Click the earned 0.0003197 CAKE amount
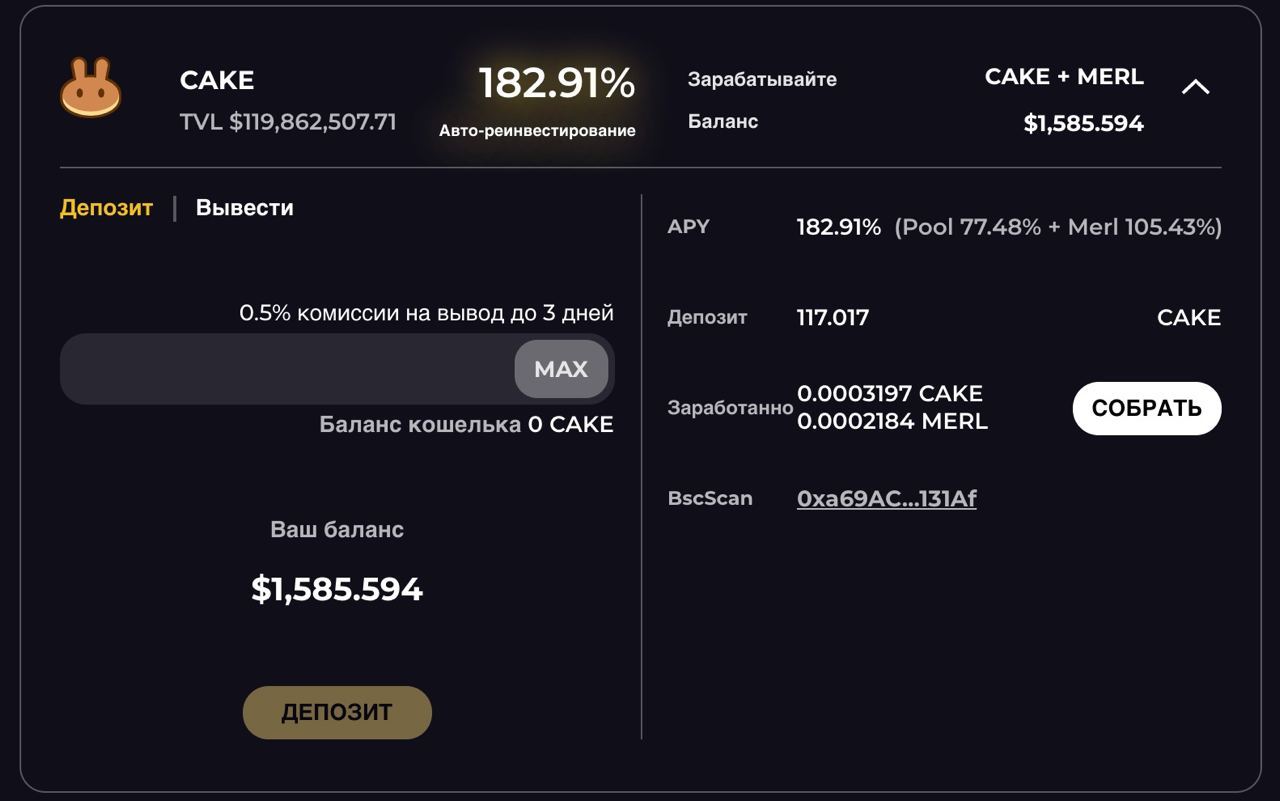The width and height of the screenshot is (1280, 801). tap(890, 394)
